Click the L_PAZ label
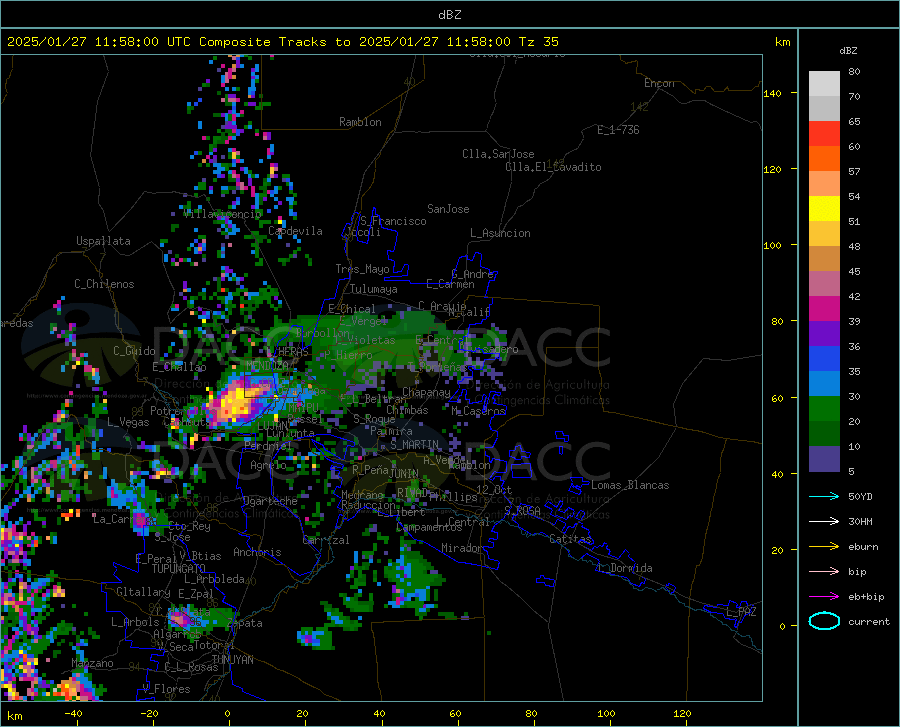The height and width of the screenshot is (727, 900). tap(741, 612)
